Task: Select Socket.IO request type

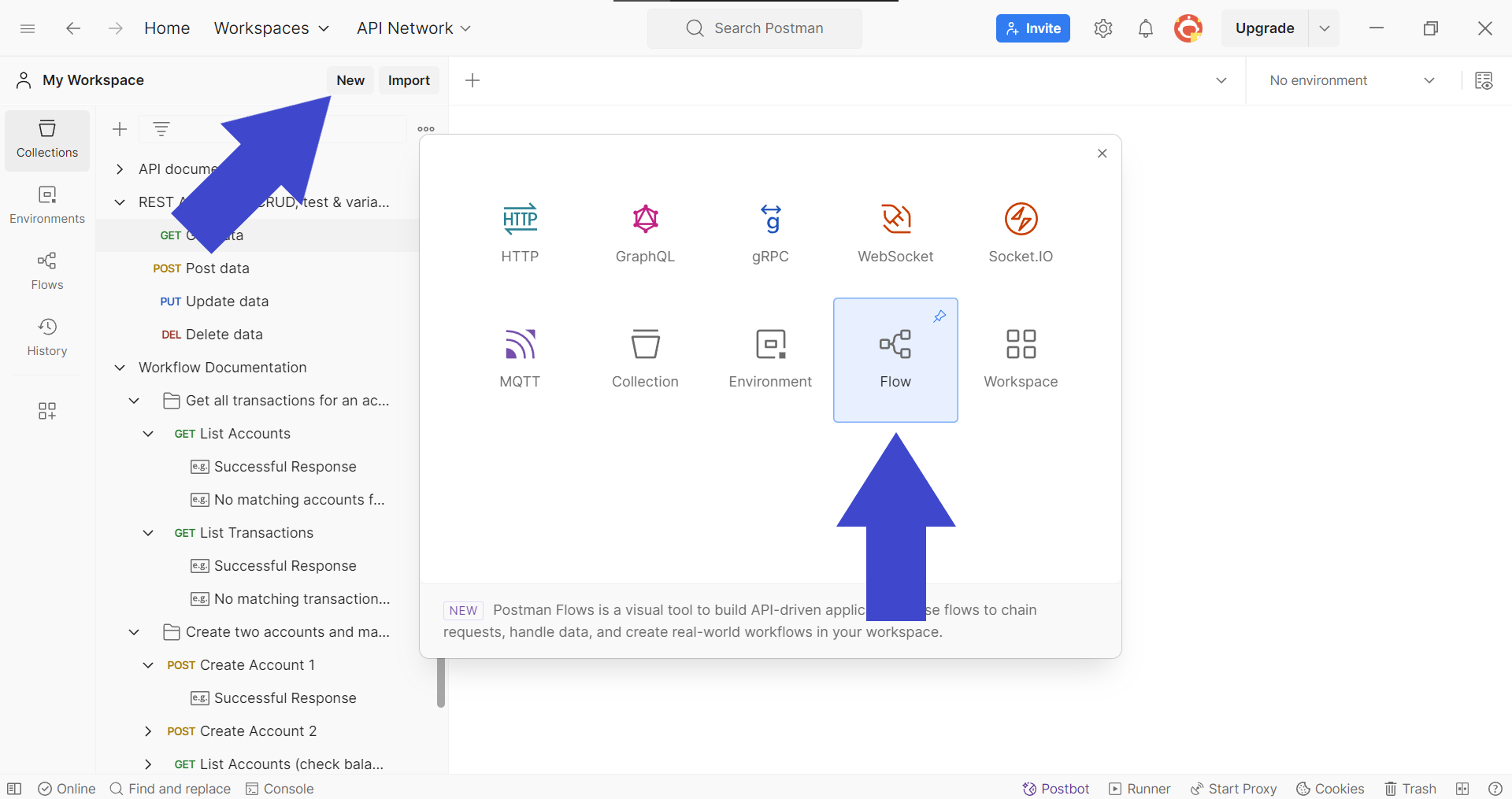Action: 1021,234
